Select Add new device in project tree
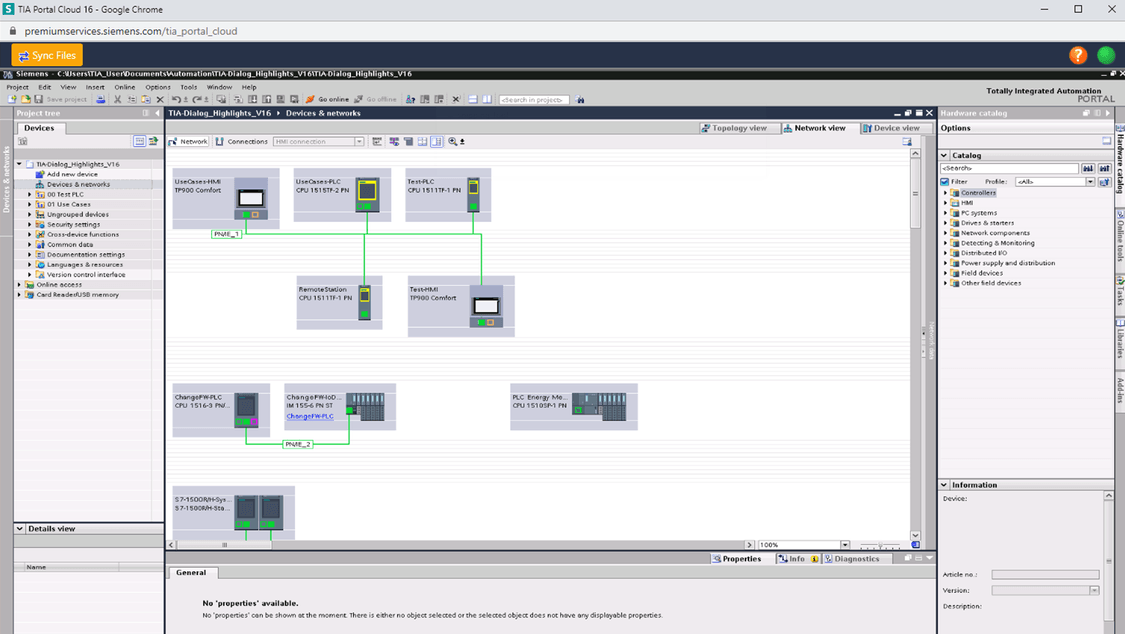Viewport: 1125px width, 634px height. pyautogui.click(x=72, y=174)
